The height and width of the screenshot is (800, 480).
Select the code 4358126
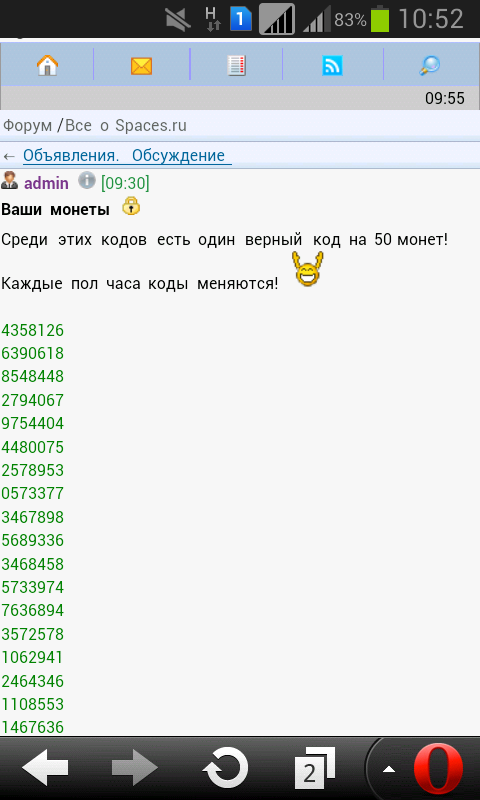pos(33,331)
